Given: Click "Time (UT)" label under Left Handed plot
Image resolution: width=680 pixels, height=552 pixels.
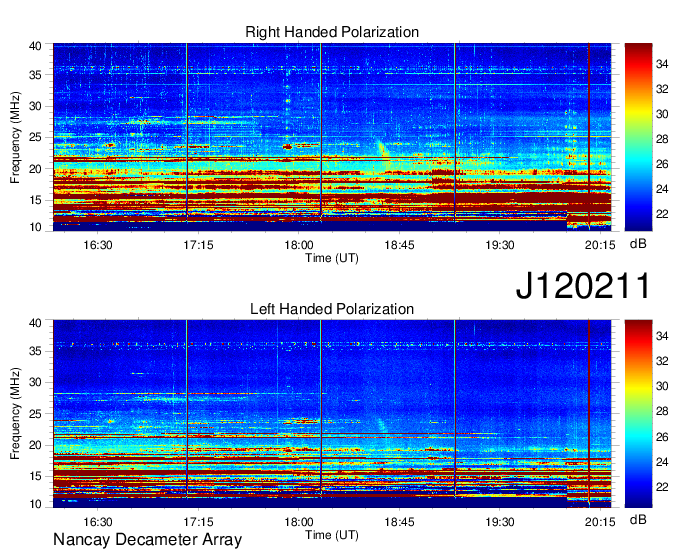Looking at the screenshot, I should point(332,535).
